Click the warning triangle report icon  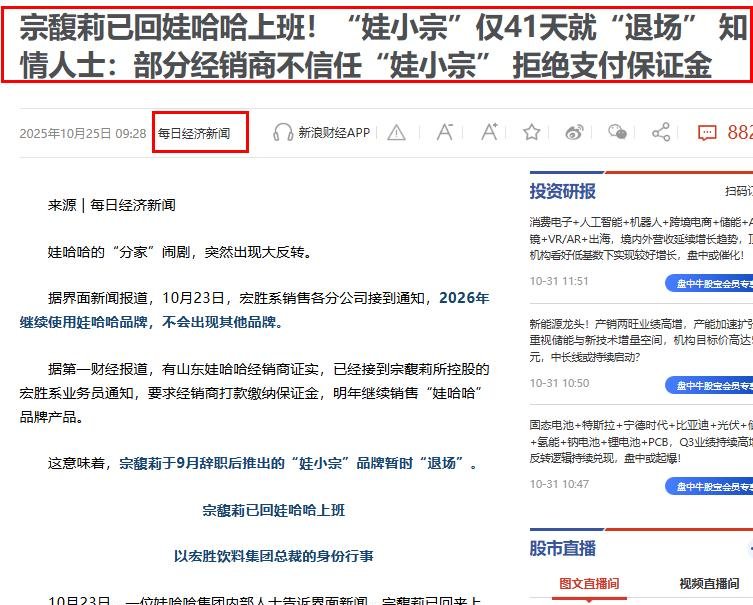(x=396, y=133)
